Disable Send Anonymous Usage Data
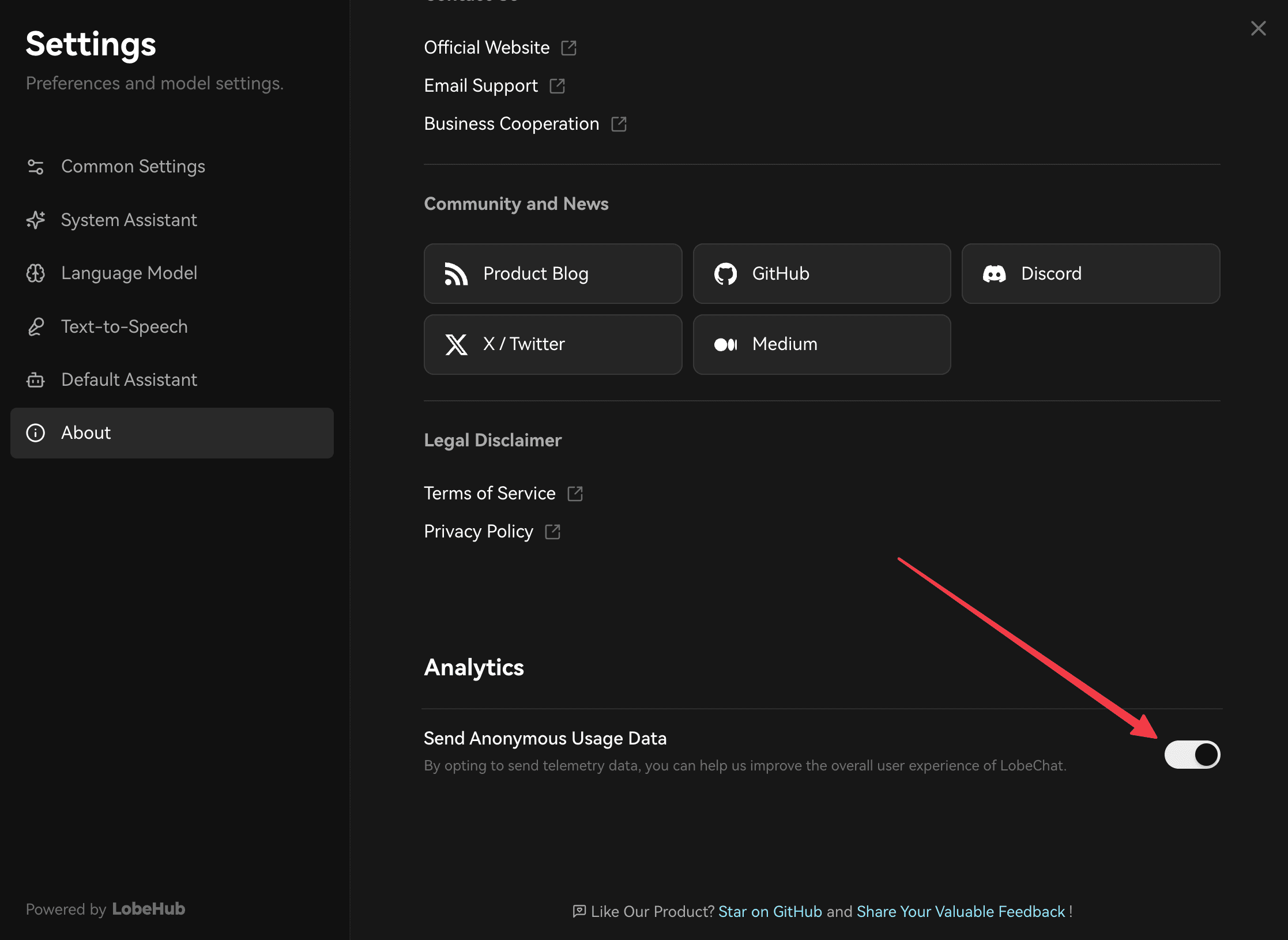The width and height of the screenshot is (1288, 940). (x=1192, y=754)
